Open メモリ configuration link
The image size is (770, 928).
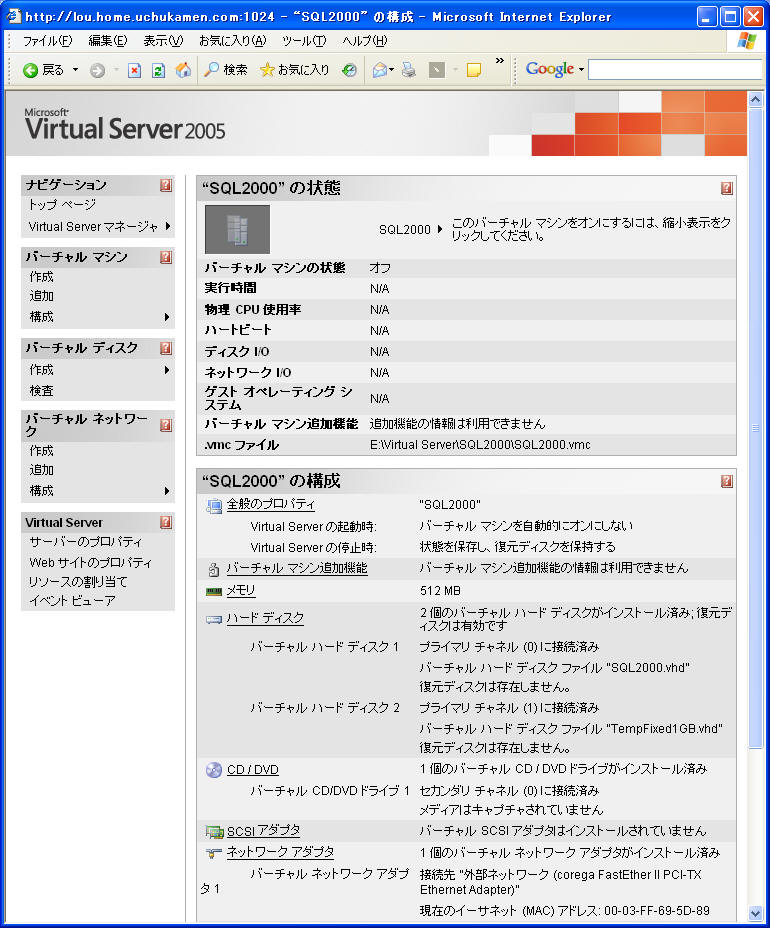click(241, 590)
